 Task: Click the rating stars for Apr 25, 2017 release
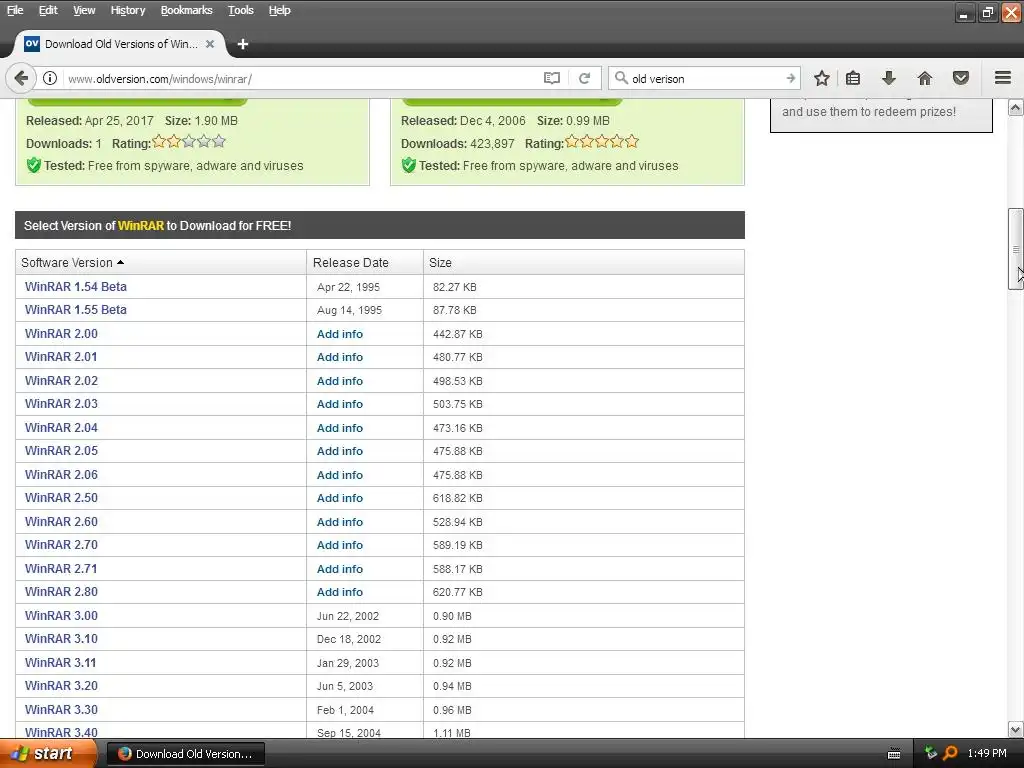(189, 142)
